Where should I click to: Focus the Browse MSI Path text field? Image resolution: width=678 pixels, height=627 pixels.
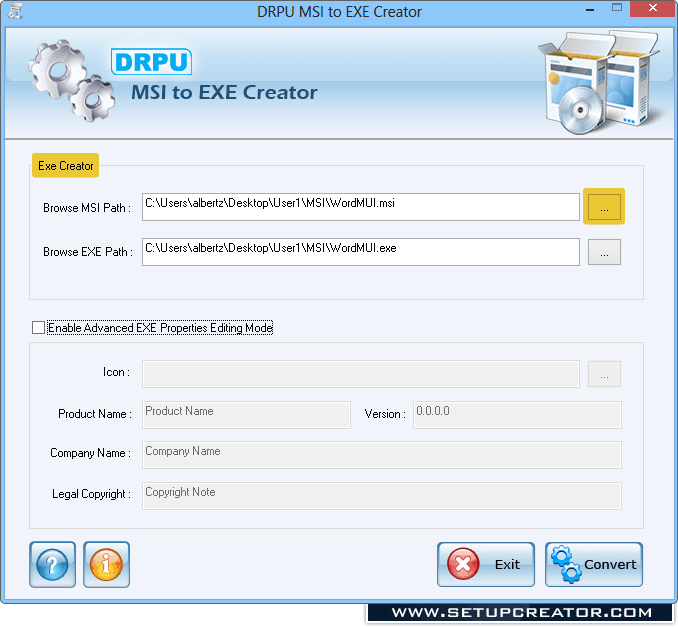pos(361,207)
